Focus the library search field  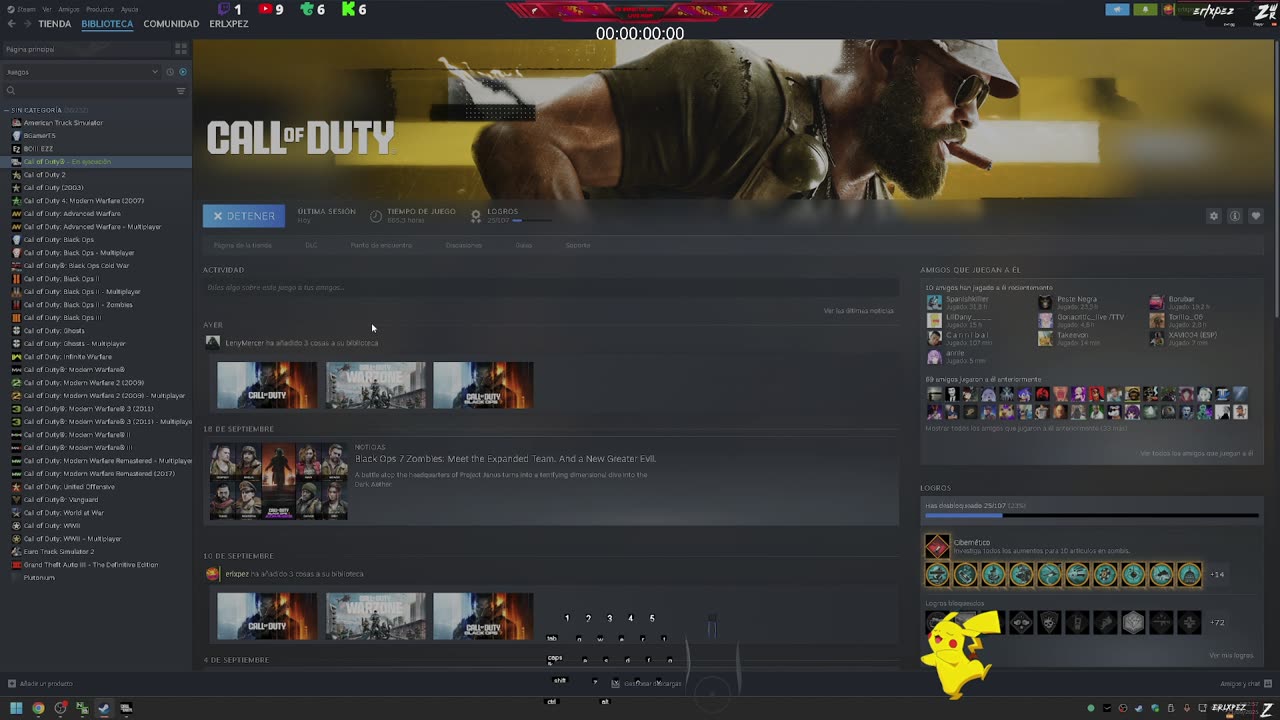(88, 91)
